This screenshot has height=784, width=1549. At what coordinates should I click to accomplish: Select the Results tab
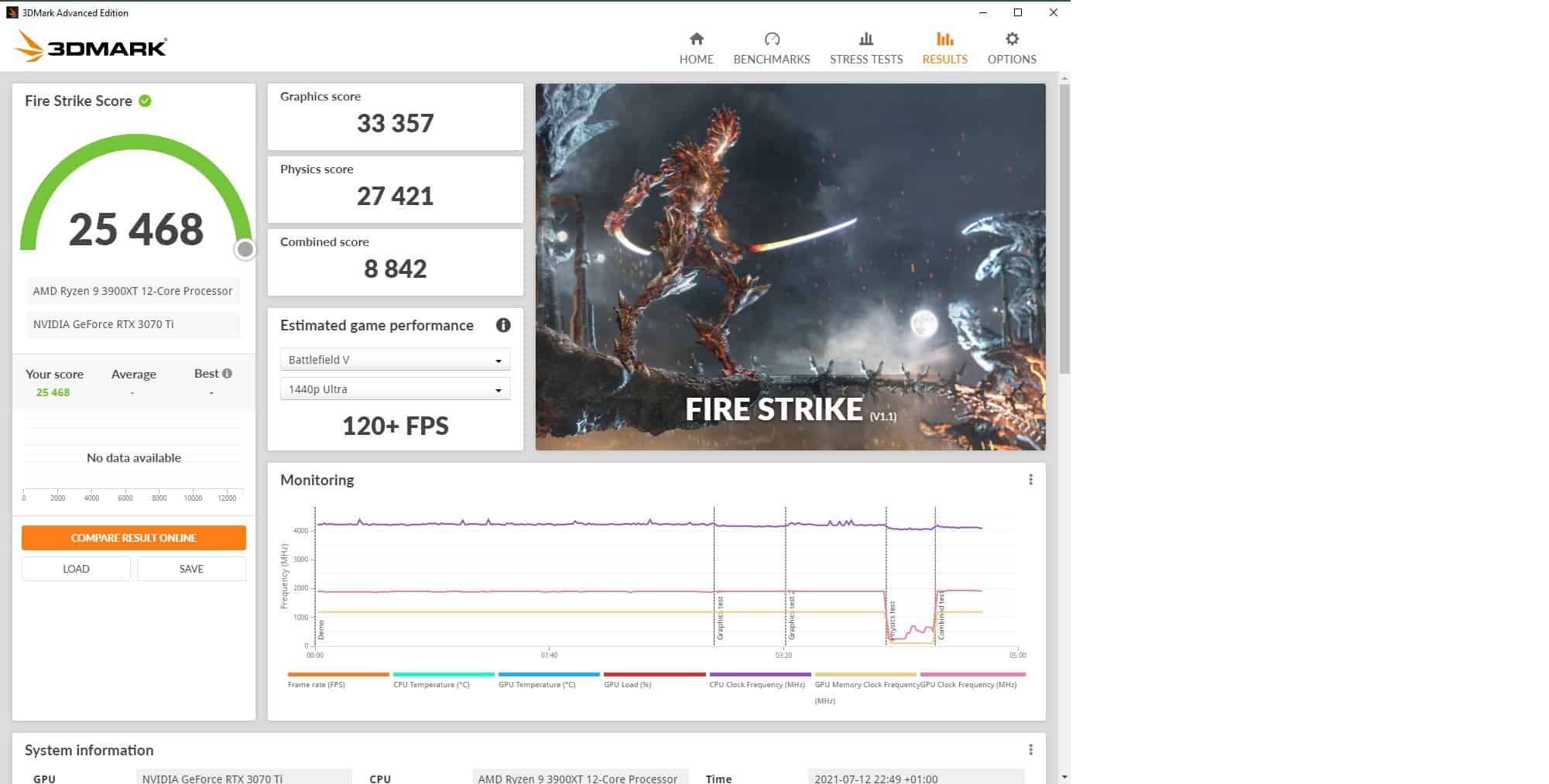(944, 48)
